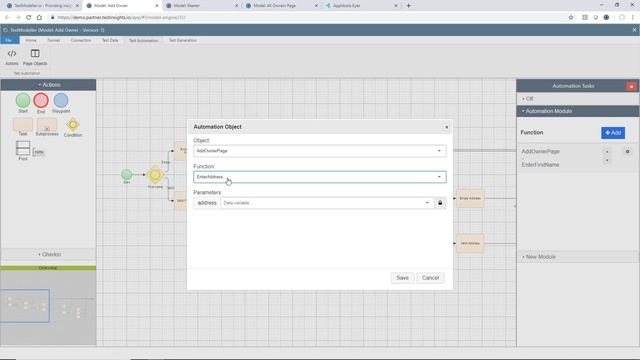The image size is (640, 360).
Task: Open the address Data variable dropdown
Action: click(327, 203)
